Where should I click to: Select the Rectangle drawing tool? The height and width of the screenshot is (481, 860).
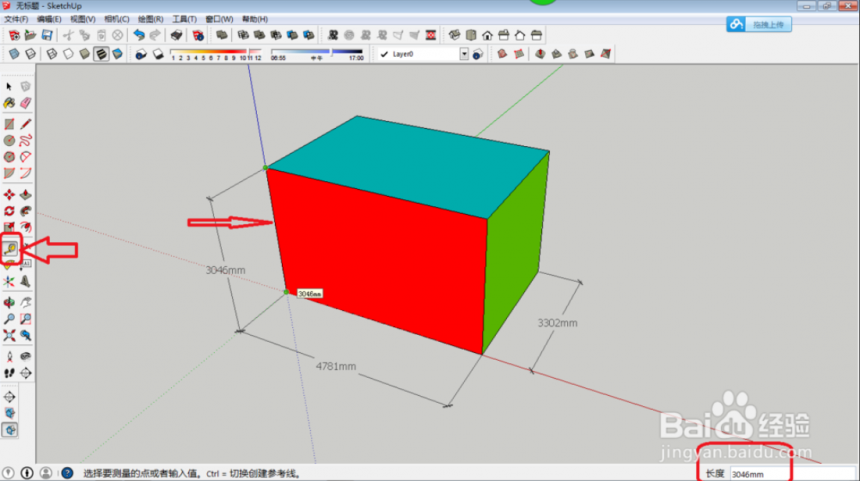tap(9, 125)
